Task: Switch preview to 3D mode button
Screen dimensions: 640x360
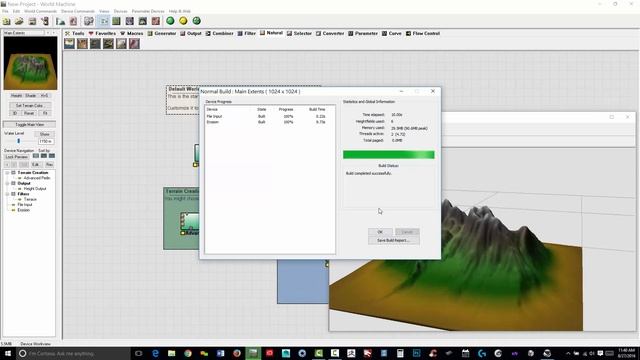Action: 15,113
